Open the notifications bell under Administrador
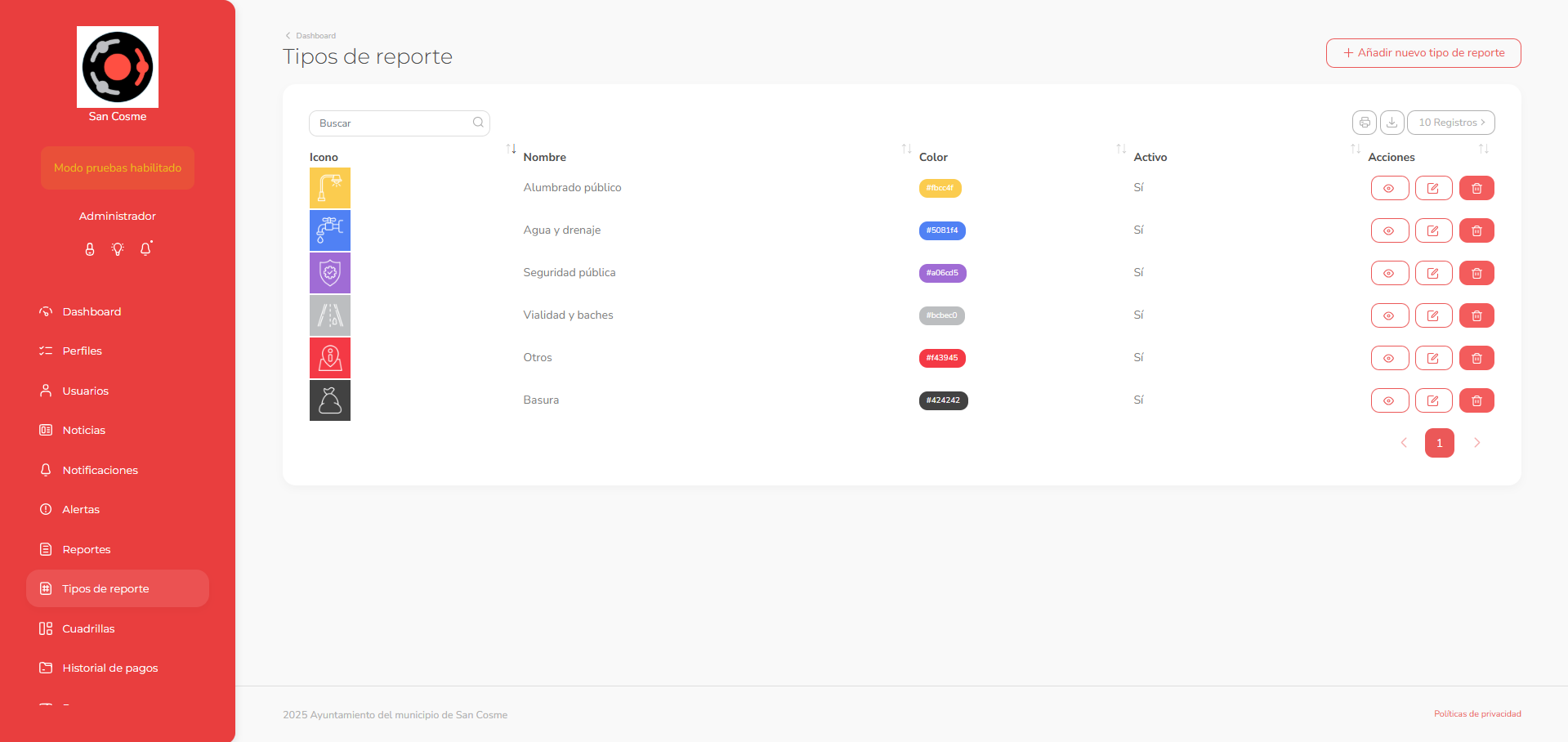 coord(145,249)
